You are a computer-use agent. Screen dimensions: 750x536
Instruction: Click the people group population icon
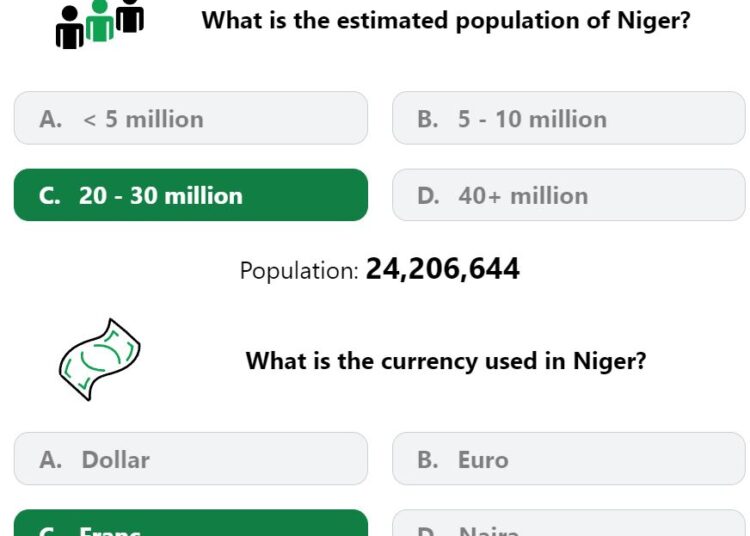click(99, 24)
